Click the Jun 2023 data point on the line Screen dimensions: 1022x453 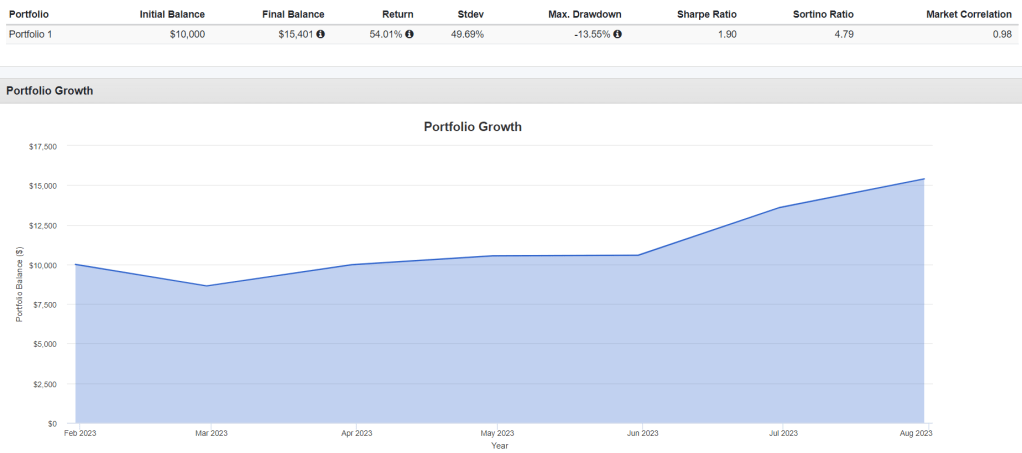[640, 255]
